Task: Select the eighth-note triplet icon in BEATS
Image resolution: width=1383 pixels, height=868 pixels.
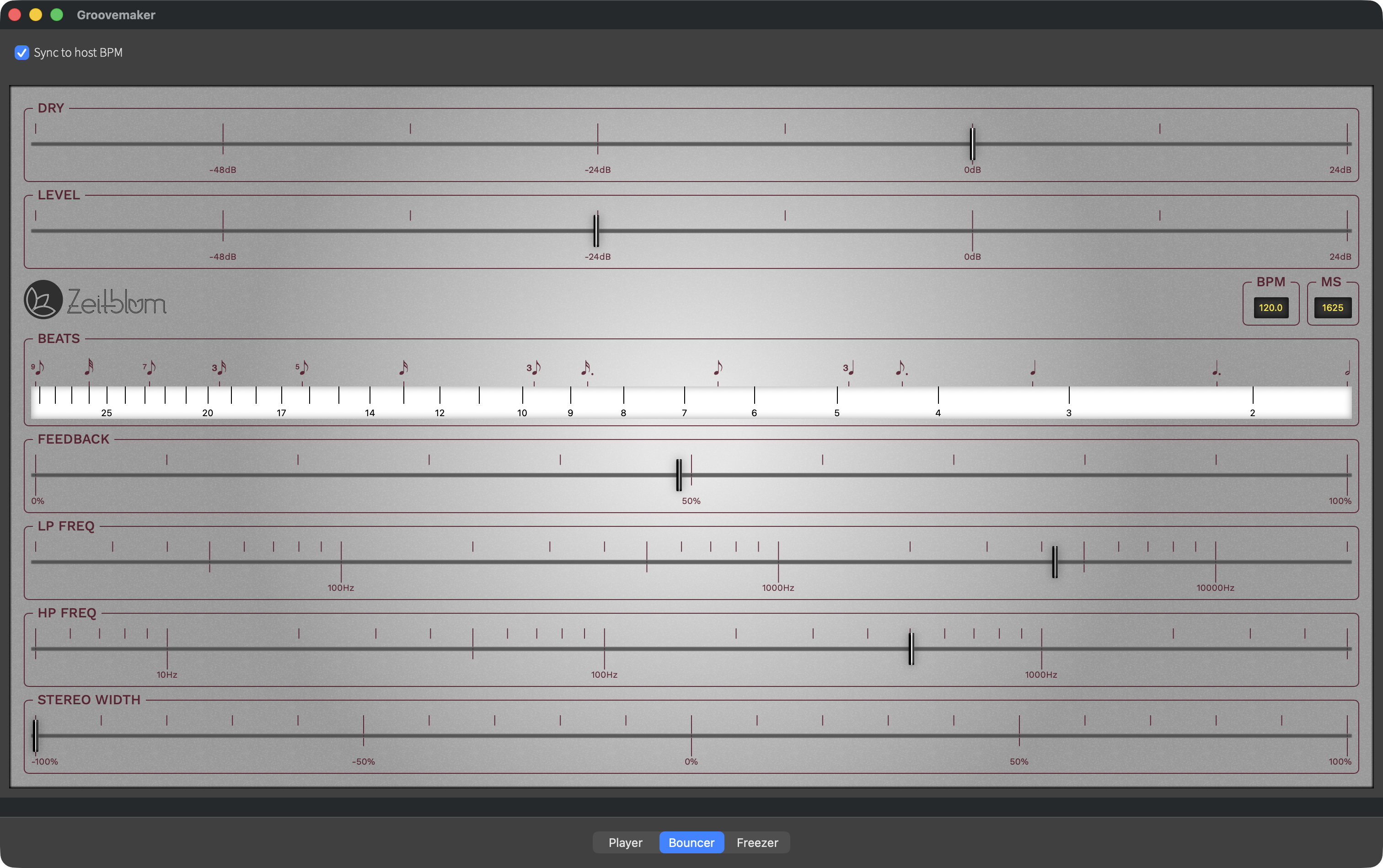Action: tap(534, 367)
